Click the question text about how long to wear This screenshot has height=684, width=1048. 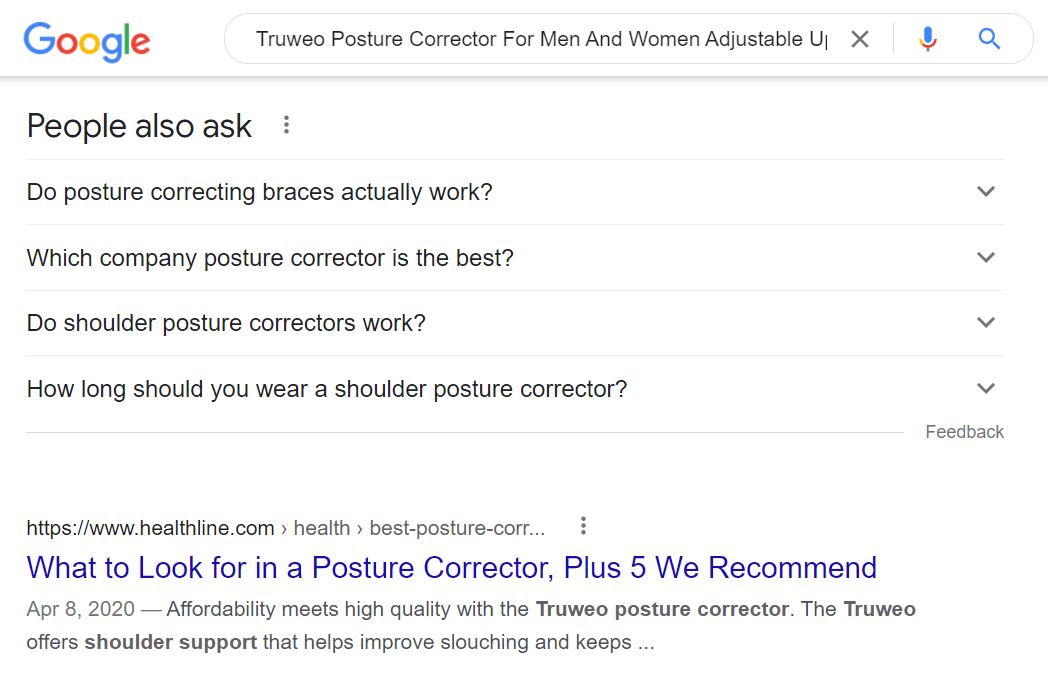[x=327, y=389]
